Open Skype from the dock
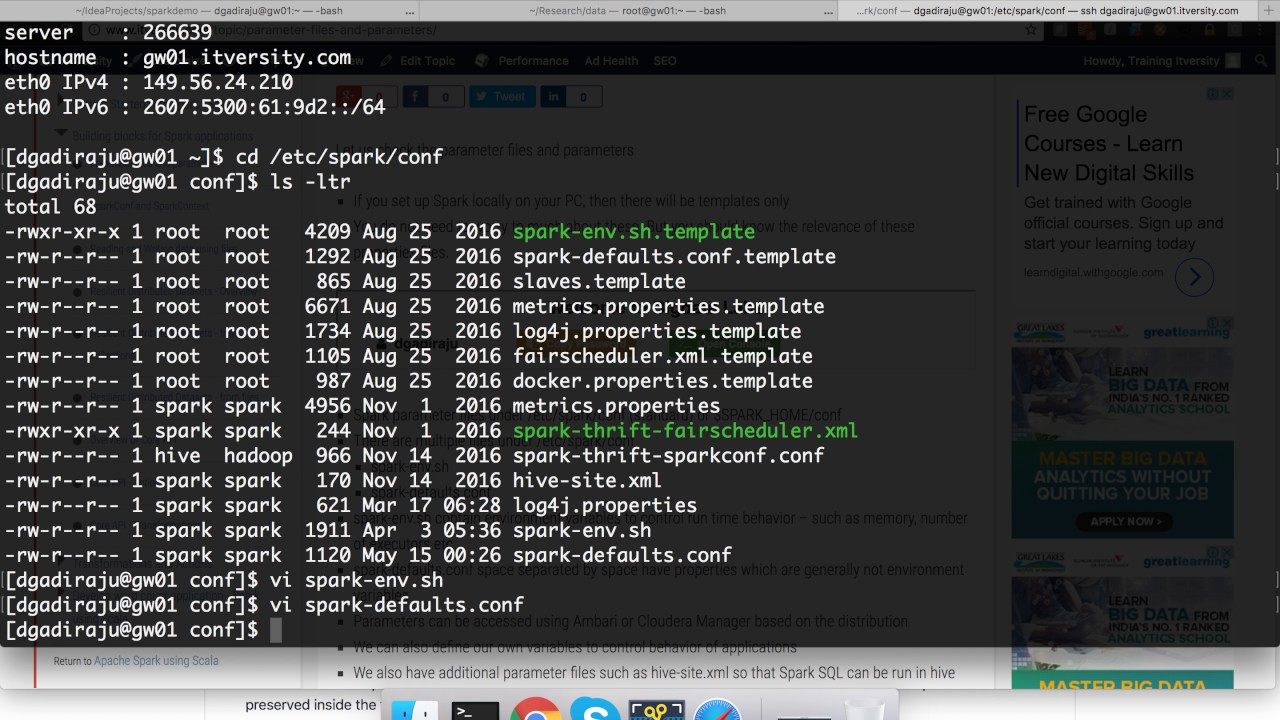The height and width of the screenshot is (720, 1280). [595, 708]
